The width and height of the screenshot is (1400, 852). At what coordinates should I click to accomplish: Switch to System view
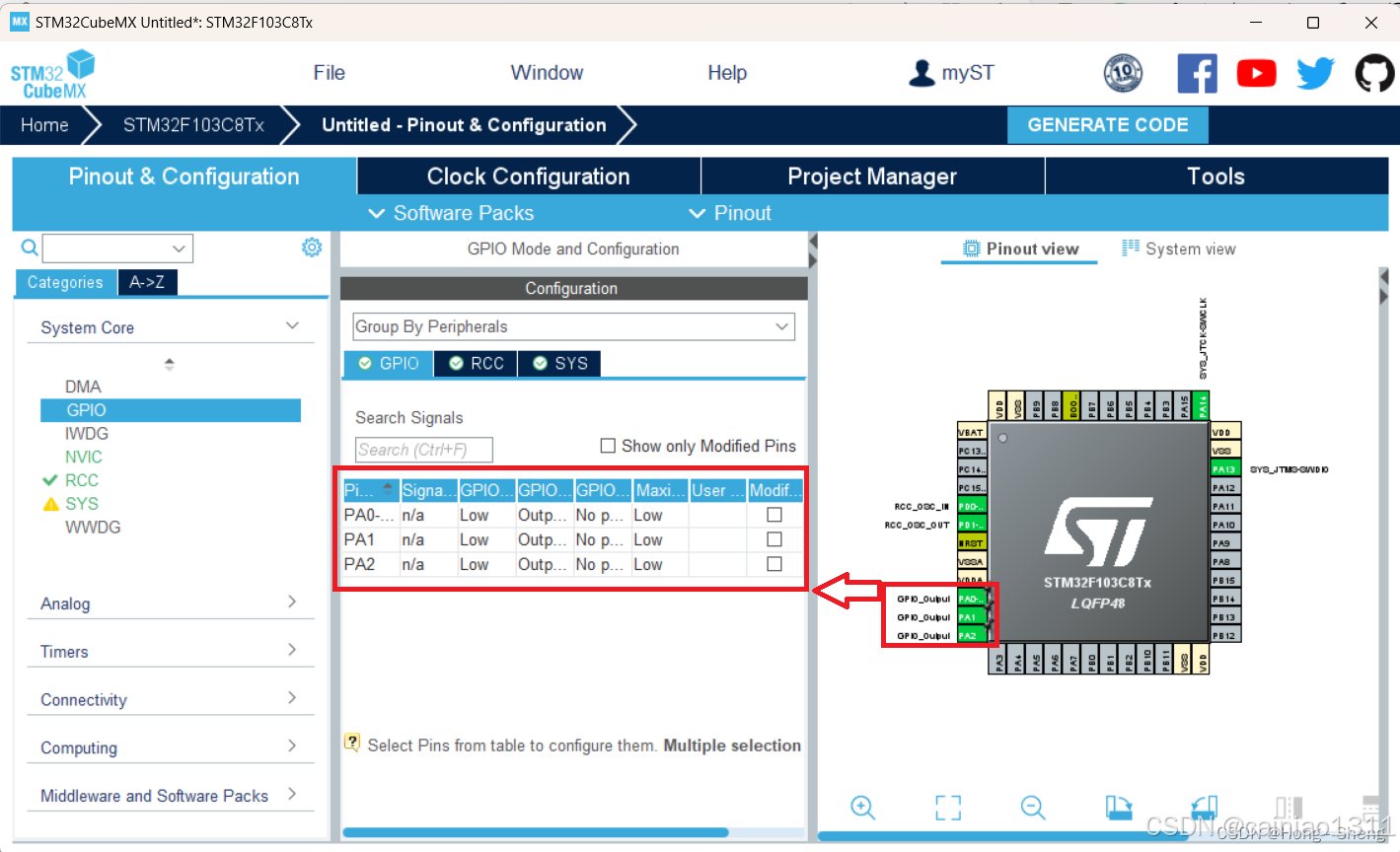click(x=1179, y=248)
